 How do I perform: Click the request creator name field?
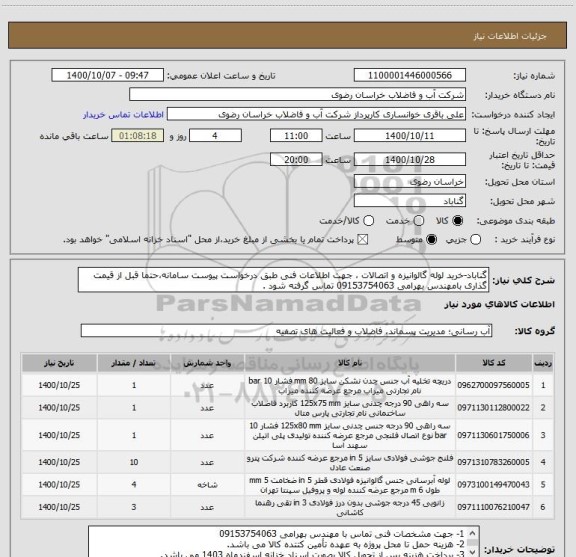(316, 114)
